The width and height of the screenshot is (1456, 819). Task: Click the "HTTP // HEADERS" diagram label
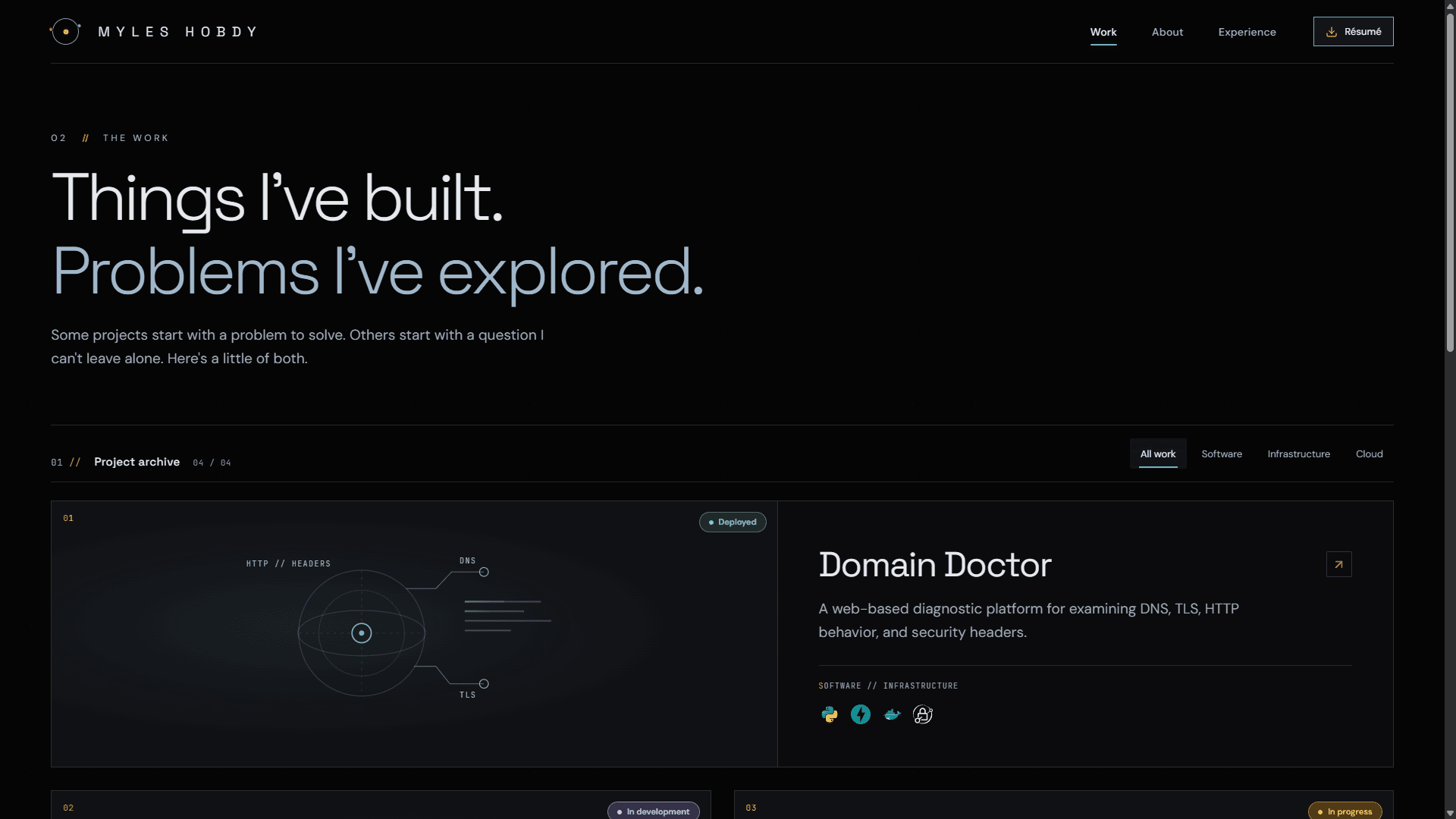288,563
